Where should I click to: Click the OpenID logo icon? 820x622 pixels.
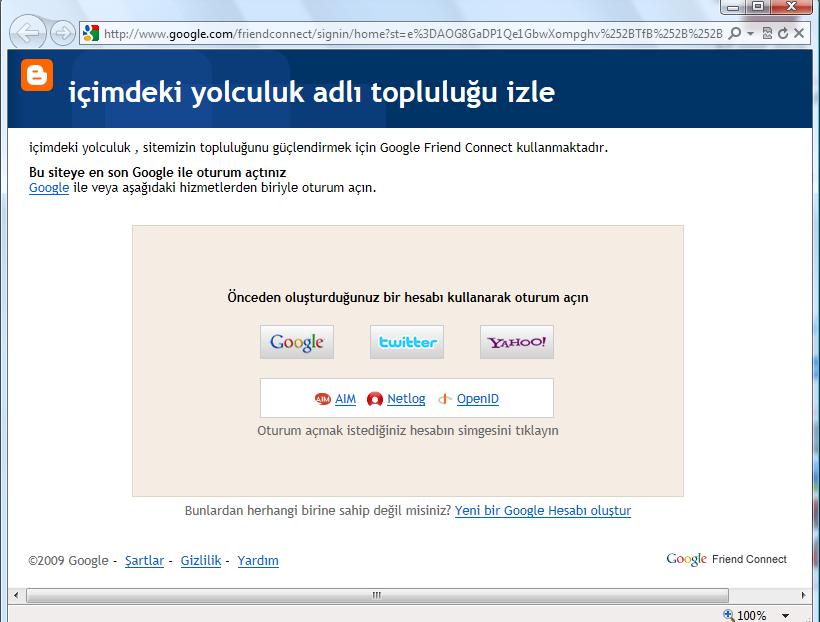(445, 399)
